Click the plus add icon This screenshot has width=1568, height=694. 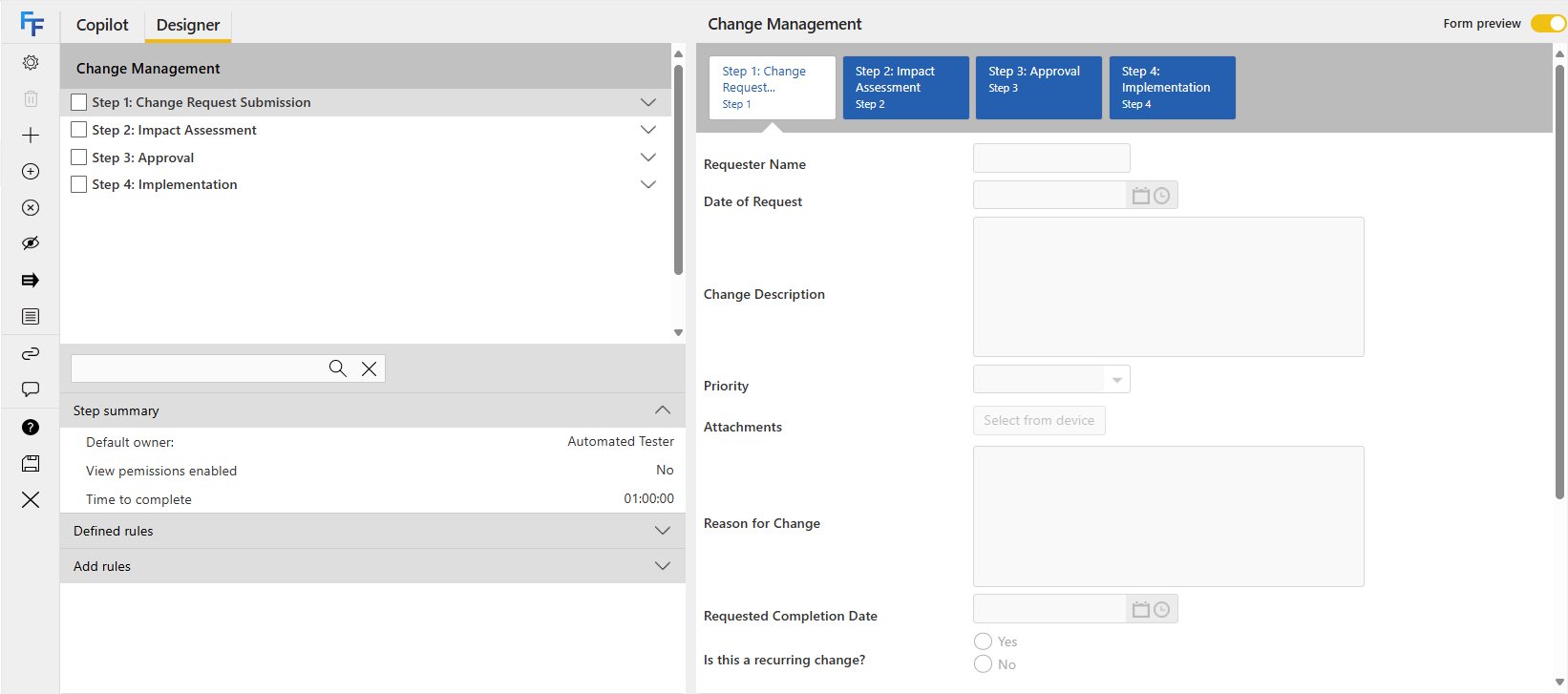31,135
